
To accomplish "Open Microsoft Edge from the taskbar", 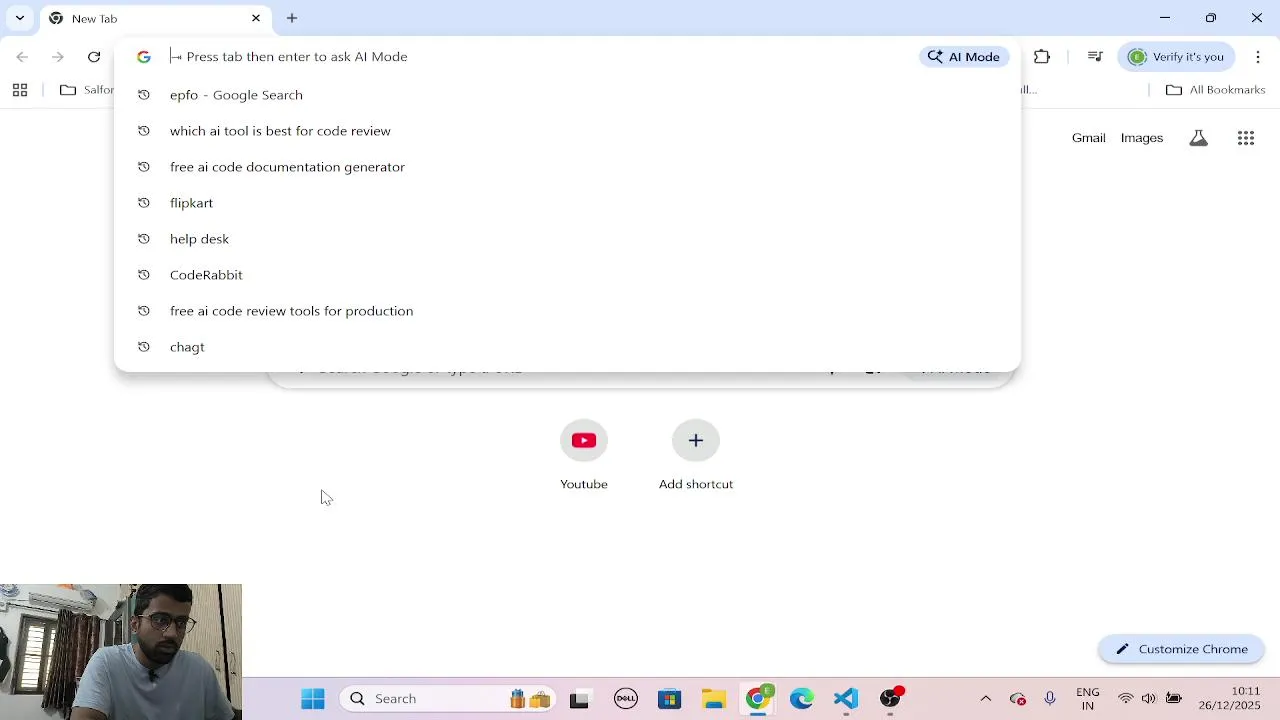I will point(802,699).
